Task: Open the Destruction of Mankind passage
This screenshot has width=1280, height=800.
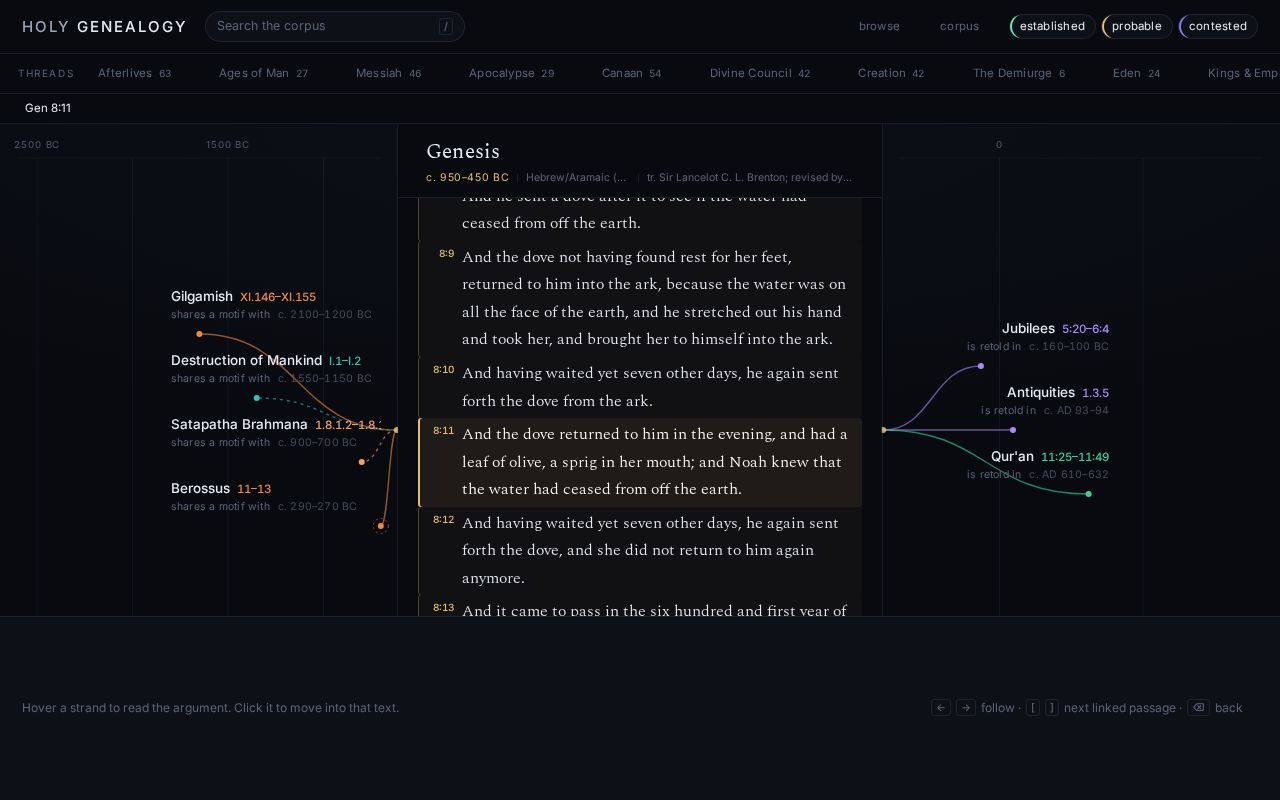Action: 271,368
